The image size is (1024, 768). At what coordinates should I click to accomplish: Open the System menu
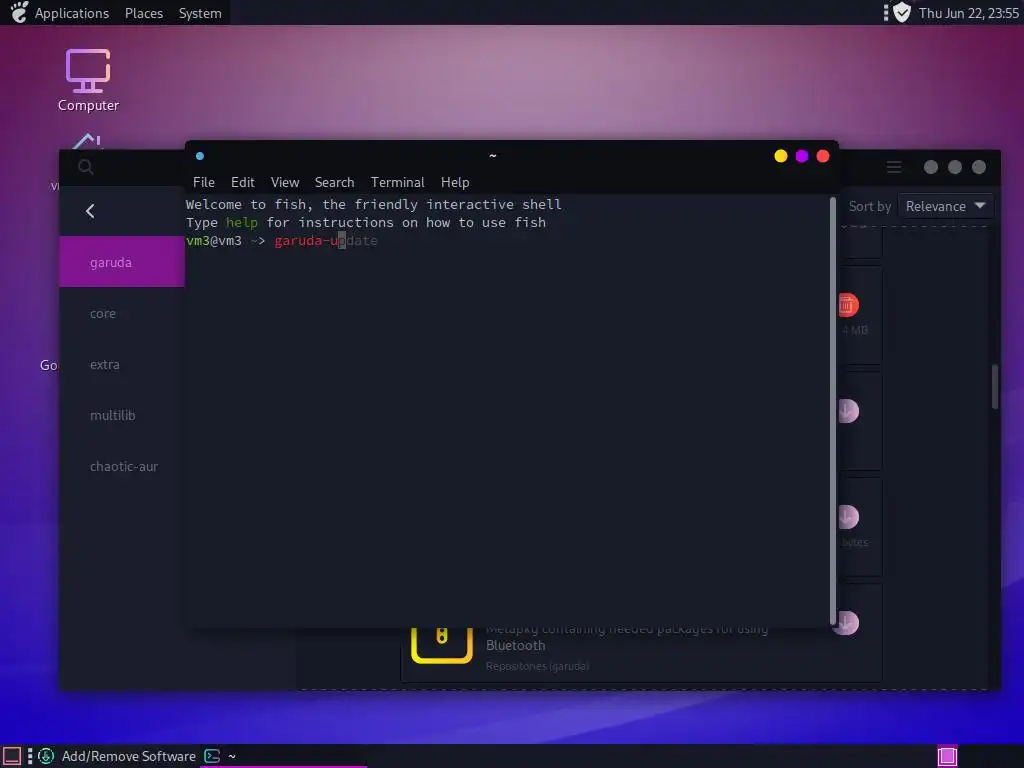[200, 13]
